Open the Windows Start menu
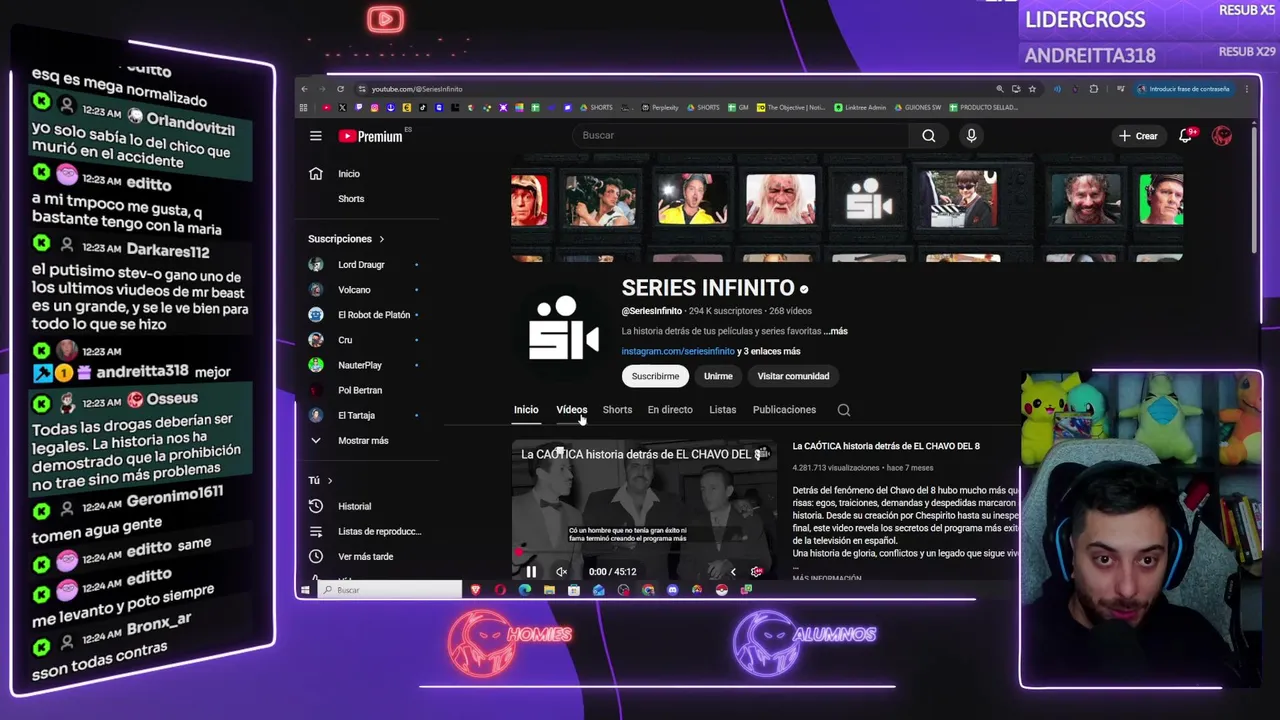1280x720 pixels. click(306, 590)
